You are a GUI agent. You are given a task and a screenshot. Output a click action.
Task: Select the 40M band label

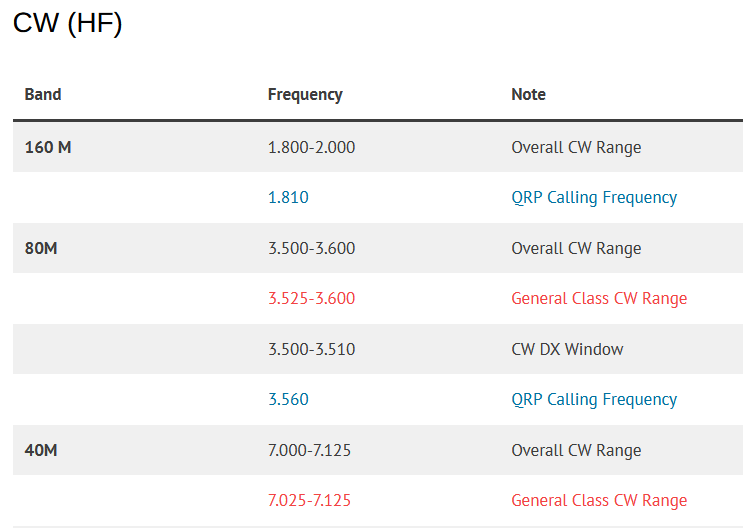[x=41, y=450]
